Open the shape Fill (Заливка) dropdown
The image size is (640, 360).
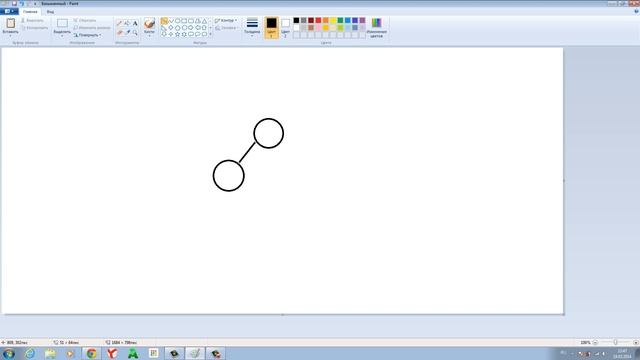click(226, 28)
